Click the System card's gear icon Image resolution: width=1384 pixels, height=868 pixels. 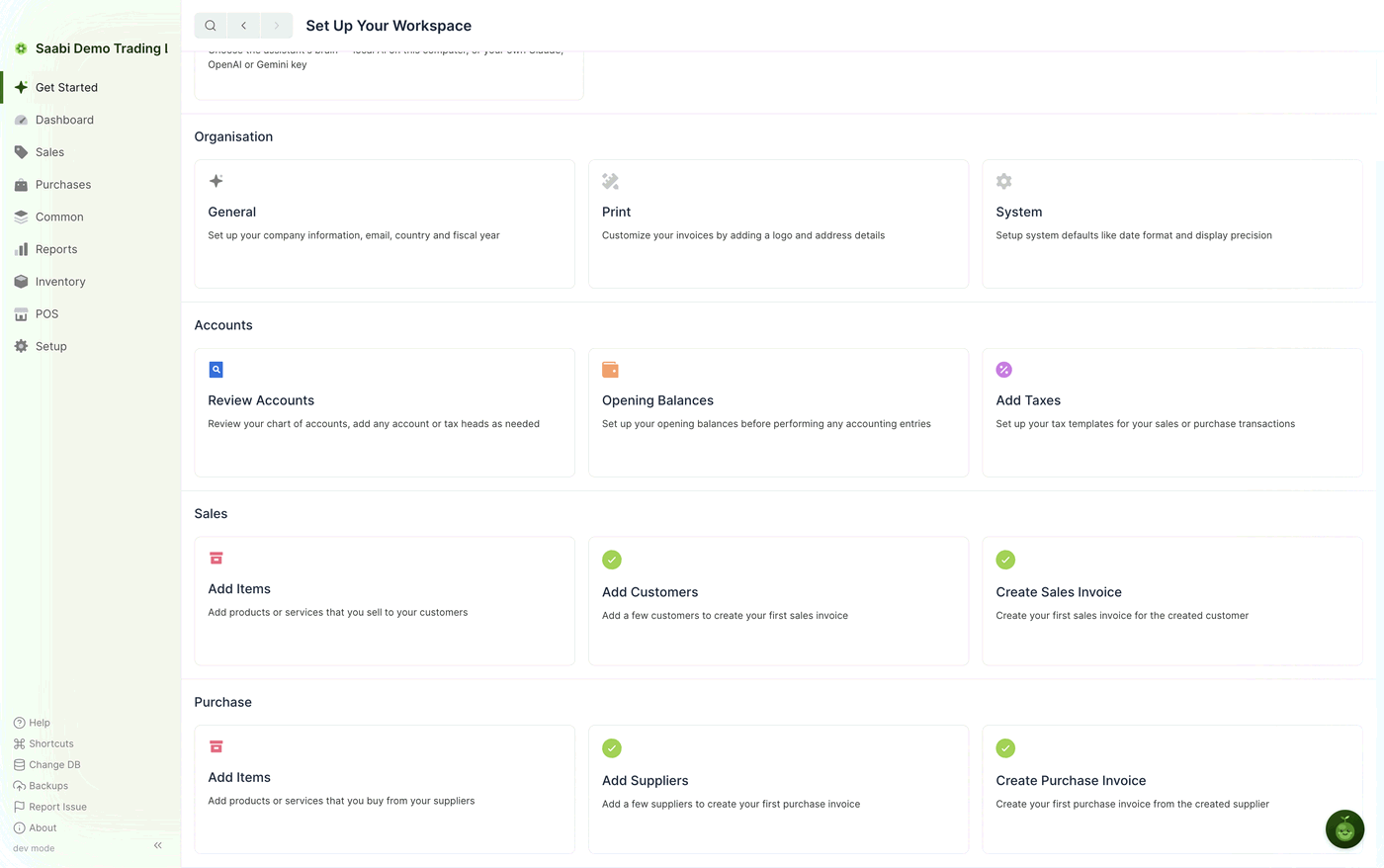[x=1003, y=181]
